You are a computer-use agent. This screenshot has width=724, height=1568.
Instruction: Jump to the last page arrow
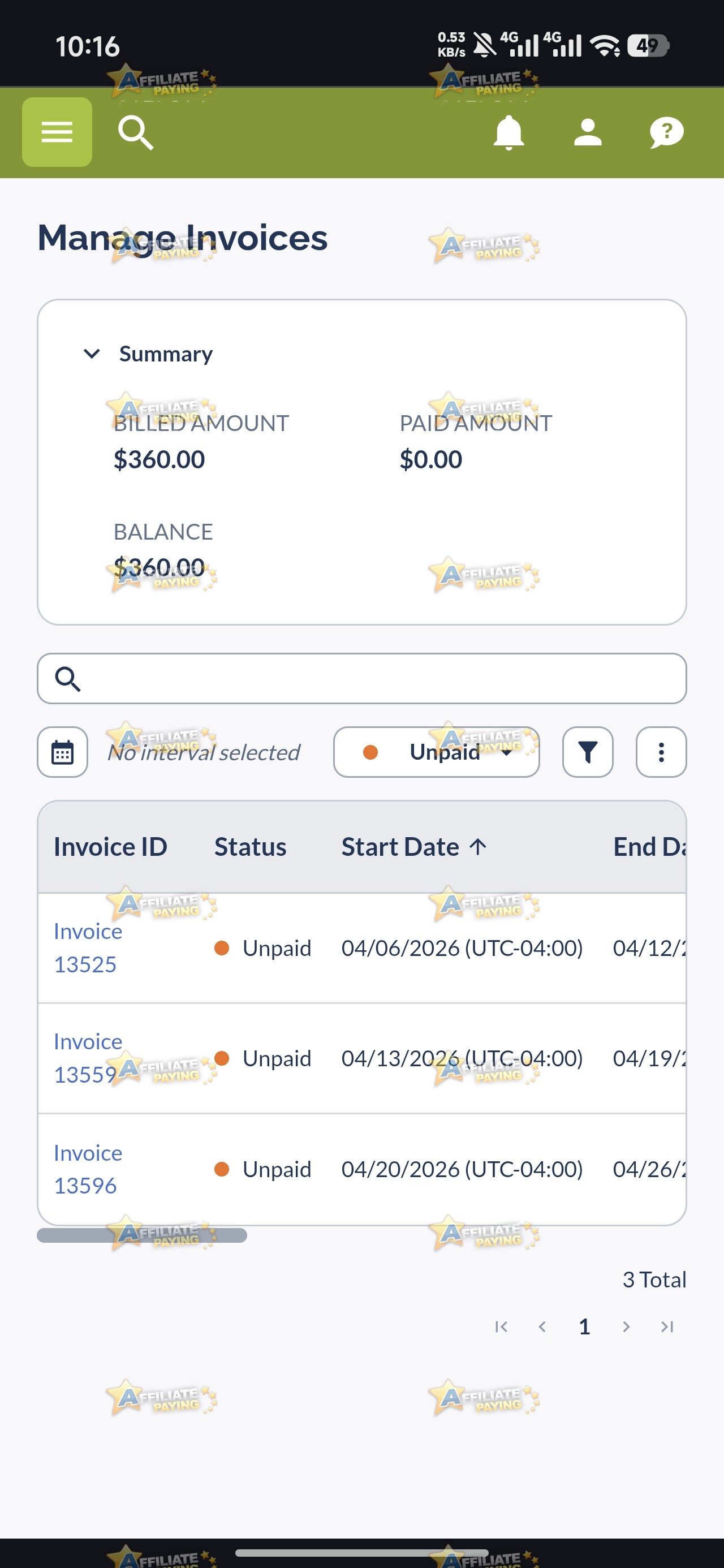pyautogui.click(x=667, y=1326)
